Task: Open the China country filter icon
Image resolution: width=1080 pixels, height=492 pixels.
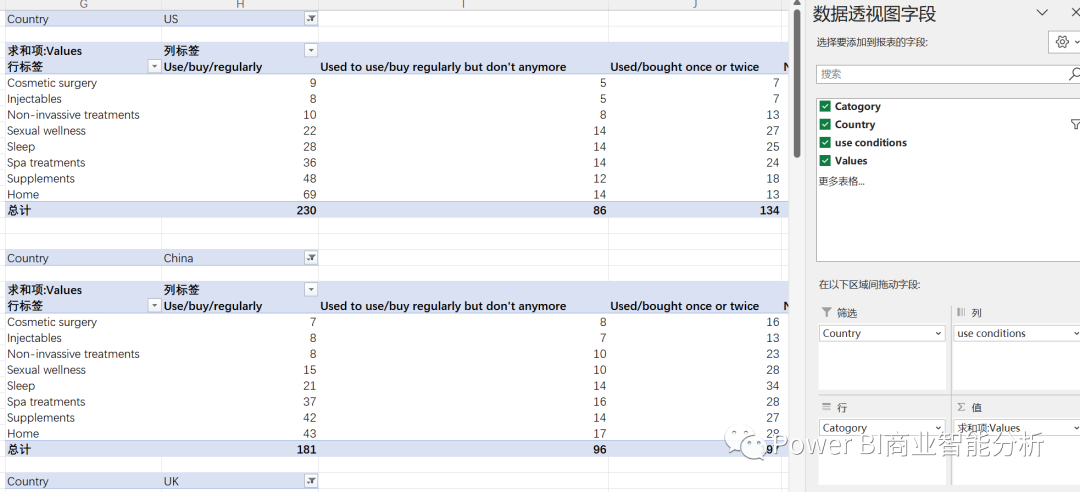Action: pyautogui.click(x=311, y=258)
